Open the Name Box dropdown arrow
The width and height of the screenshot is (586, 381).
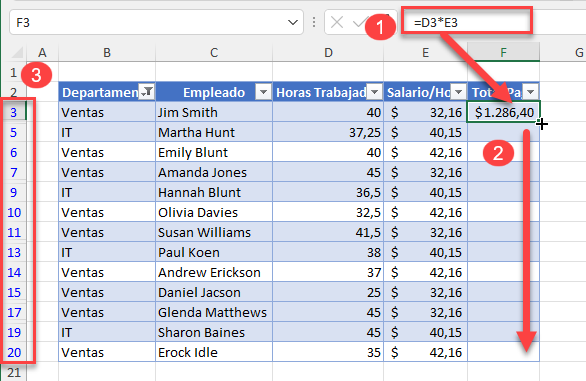pos(293,22)
